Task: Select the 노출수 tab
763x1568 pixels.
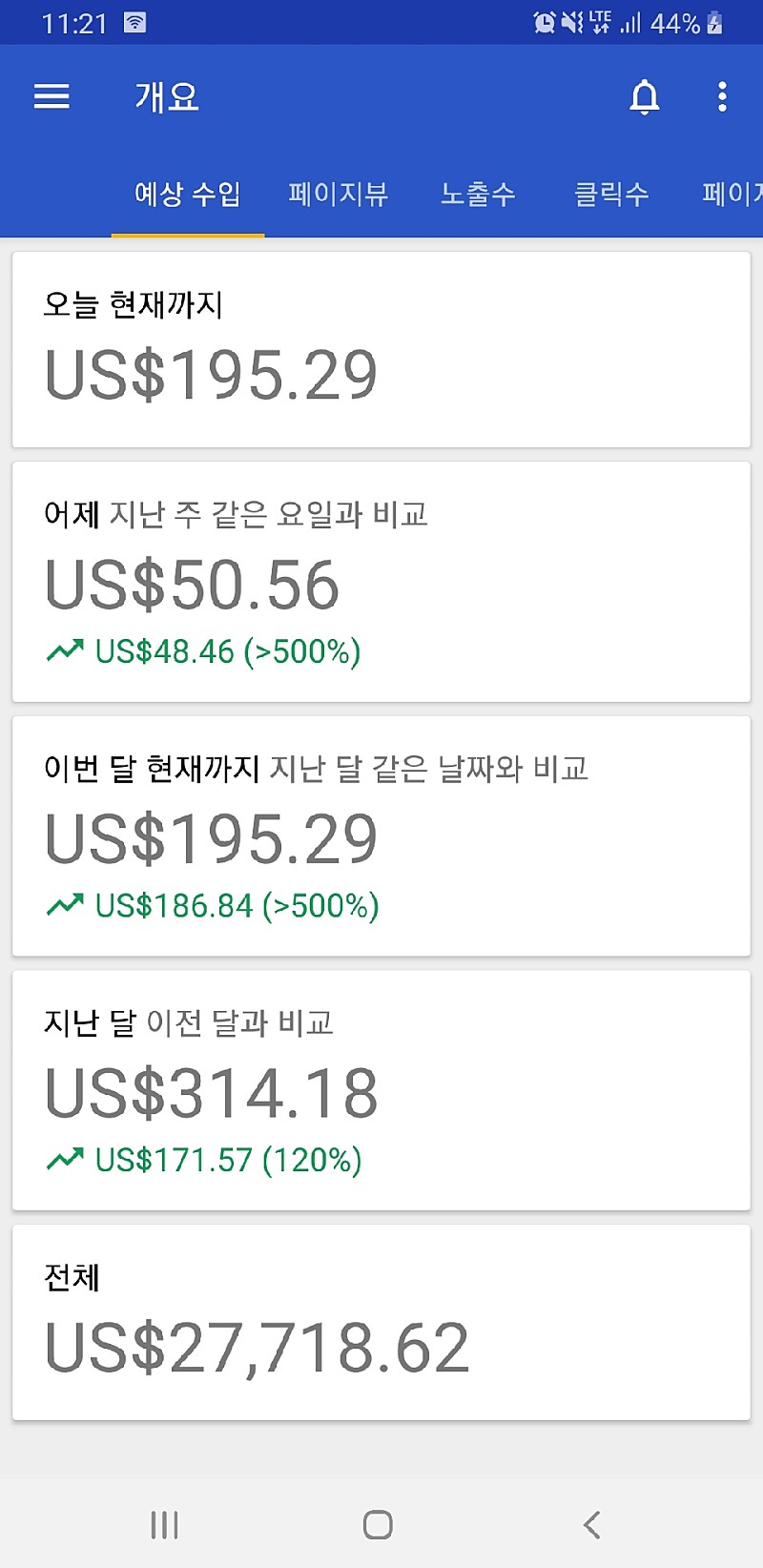Action: pyautogui.click(x=478, y=195)
